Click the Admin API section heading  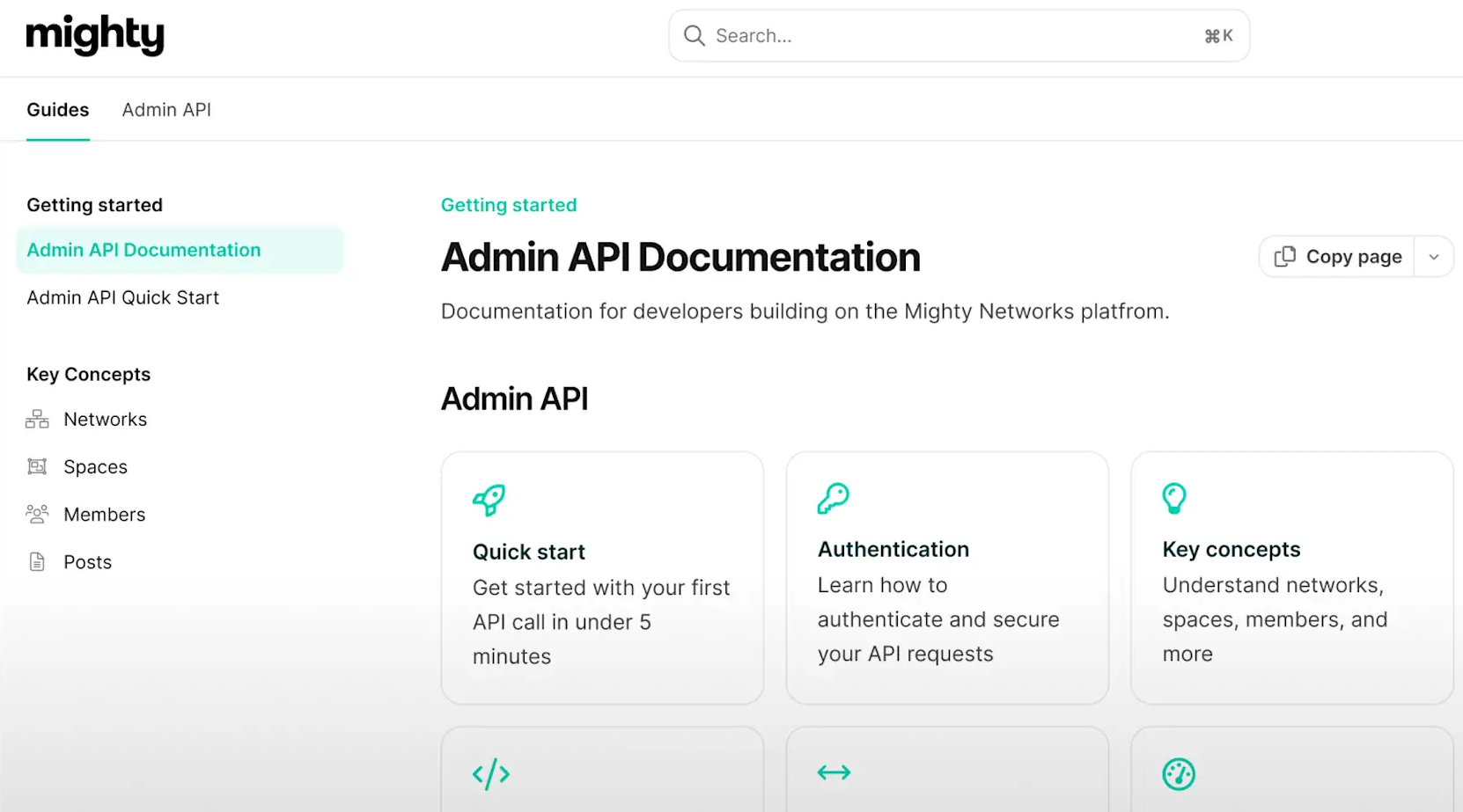(x=514, y=399)
